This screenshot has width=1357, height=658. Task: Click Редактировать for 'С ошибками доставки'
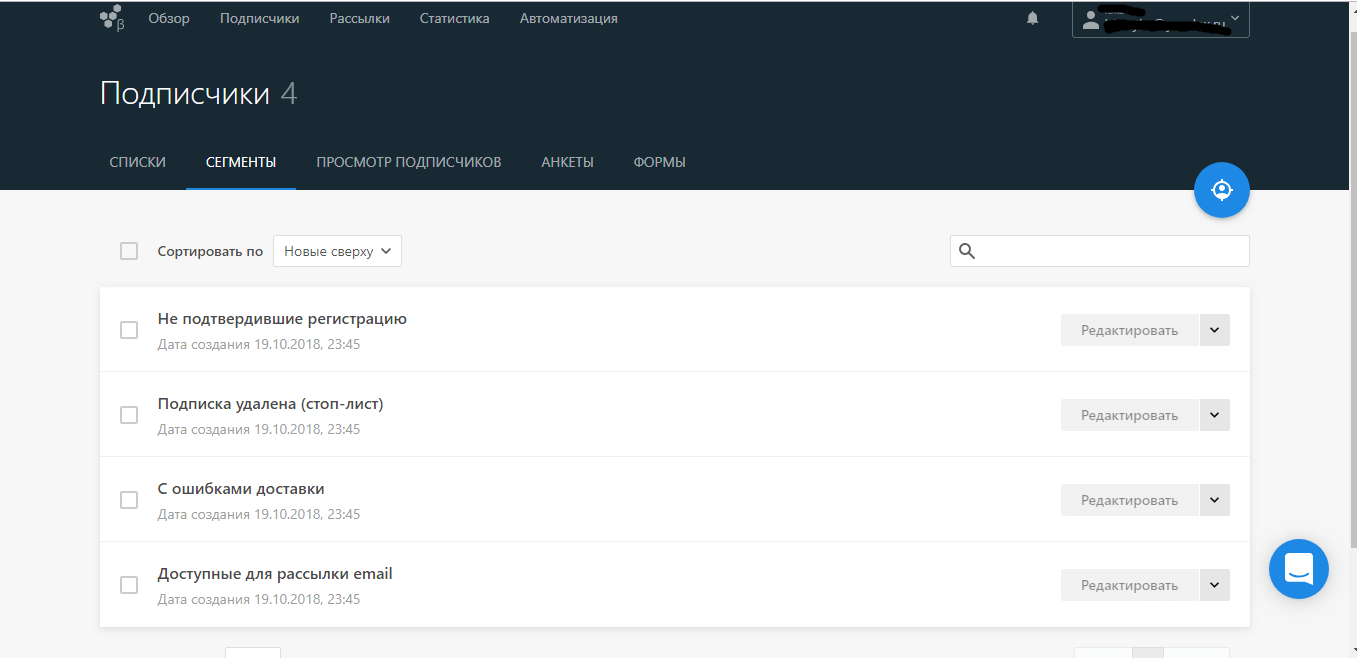1129,500
